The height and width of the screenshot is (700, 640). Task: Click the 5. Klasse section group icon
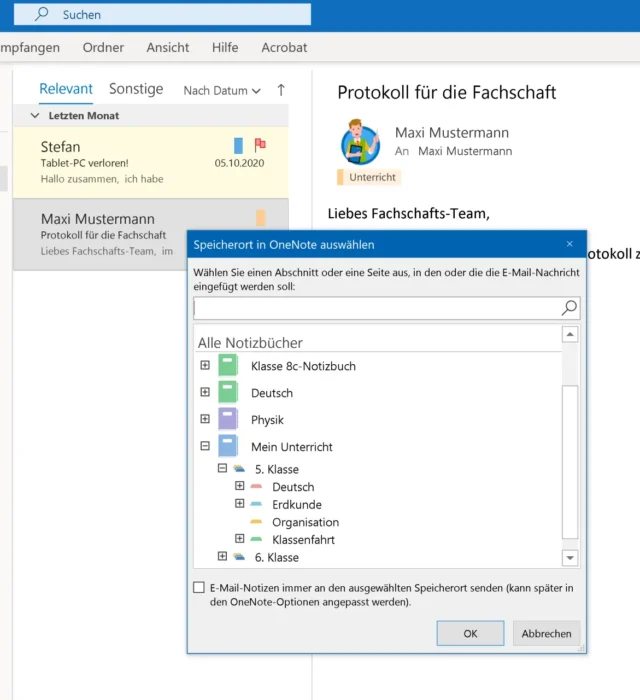pyautogui.click(x=239, y=469)
